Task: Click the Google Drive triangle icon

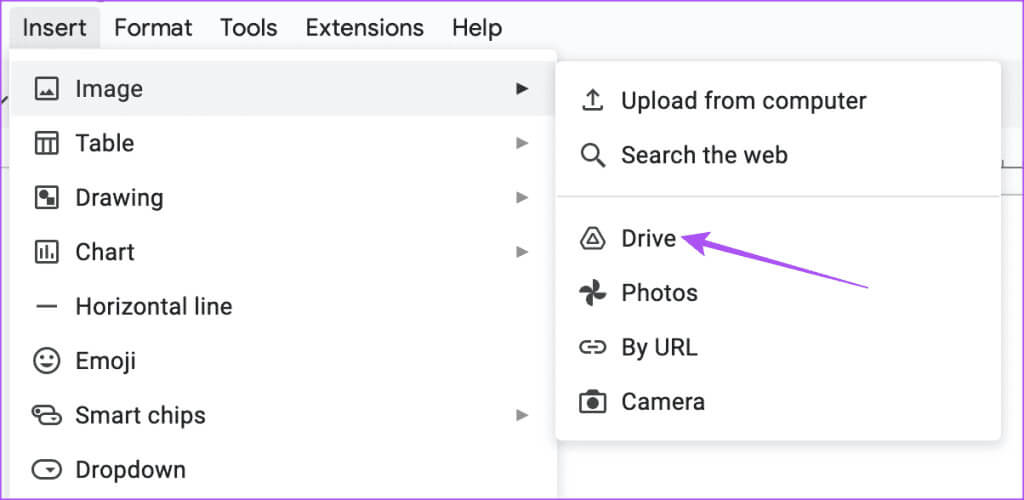Action: 593,239
